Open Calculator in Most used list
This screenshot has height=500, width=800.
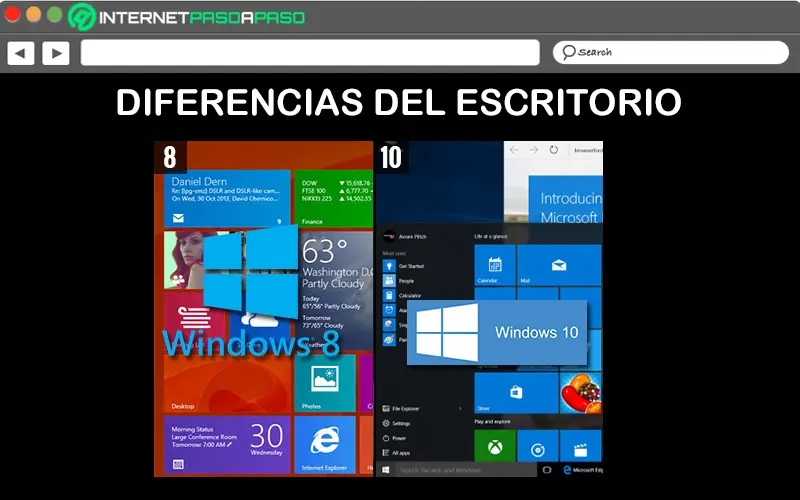[x=402, y=295]
